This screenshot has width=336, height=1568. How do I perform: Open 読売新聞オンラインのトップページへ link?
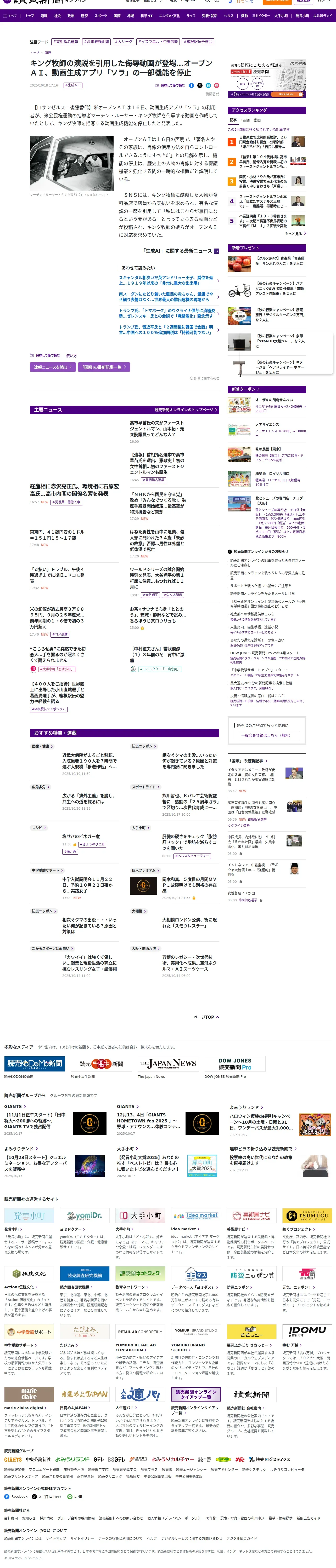click(x=186, y=410)
